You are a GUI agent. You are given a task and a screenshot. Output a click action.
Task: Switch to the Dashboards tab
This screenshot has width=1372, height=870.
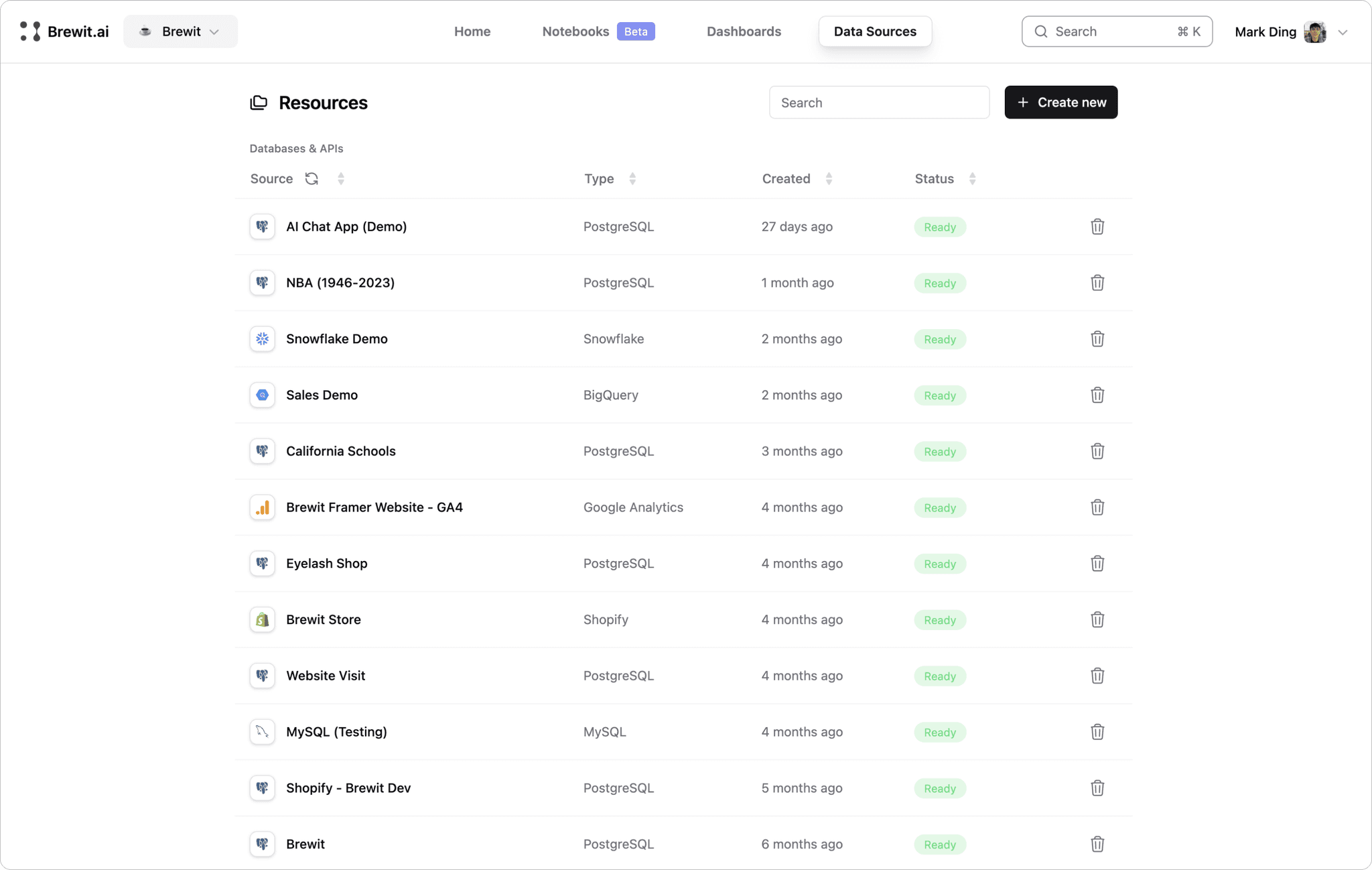click(x=744, y=31)
